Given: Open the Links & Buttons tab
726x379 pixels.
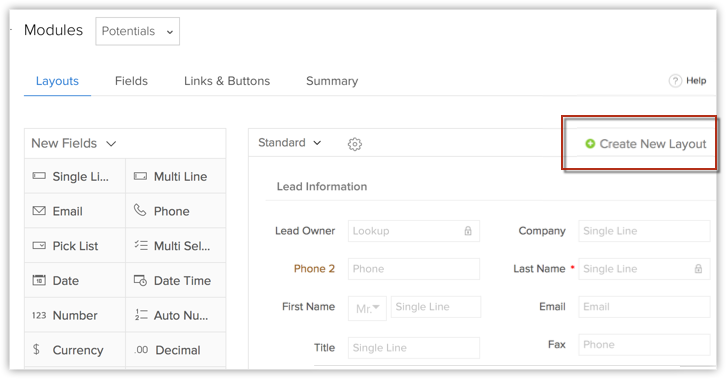Looking at the screenshot, I should click(227, 81).
